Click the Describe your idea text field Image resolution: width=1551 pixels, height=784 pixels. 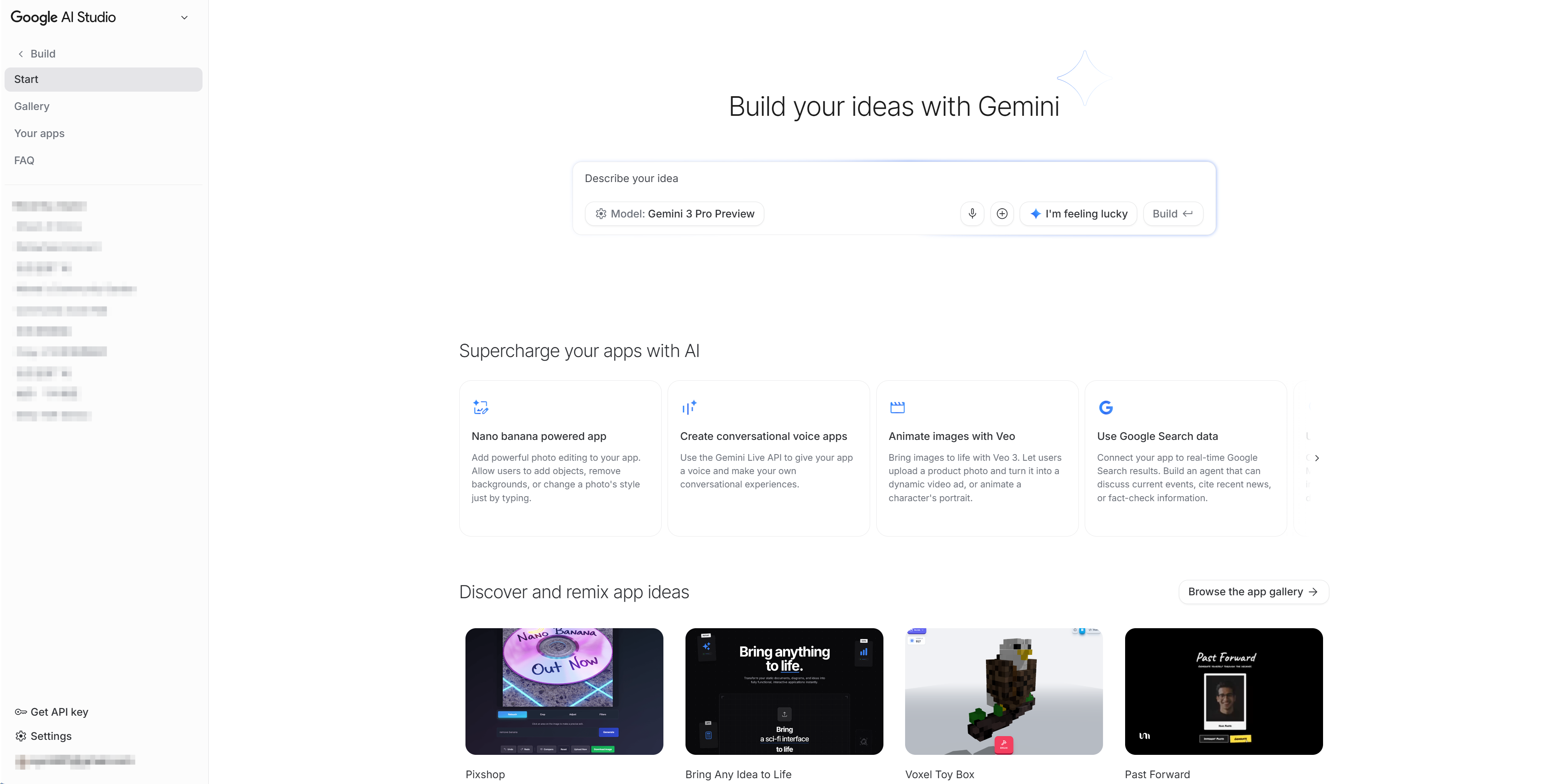pyautogui.click(x=893, y=179)
